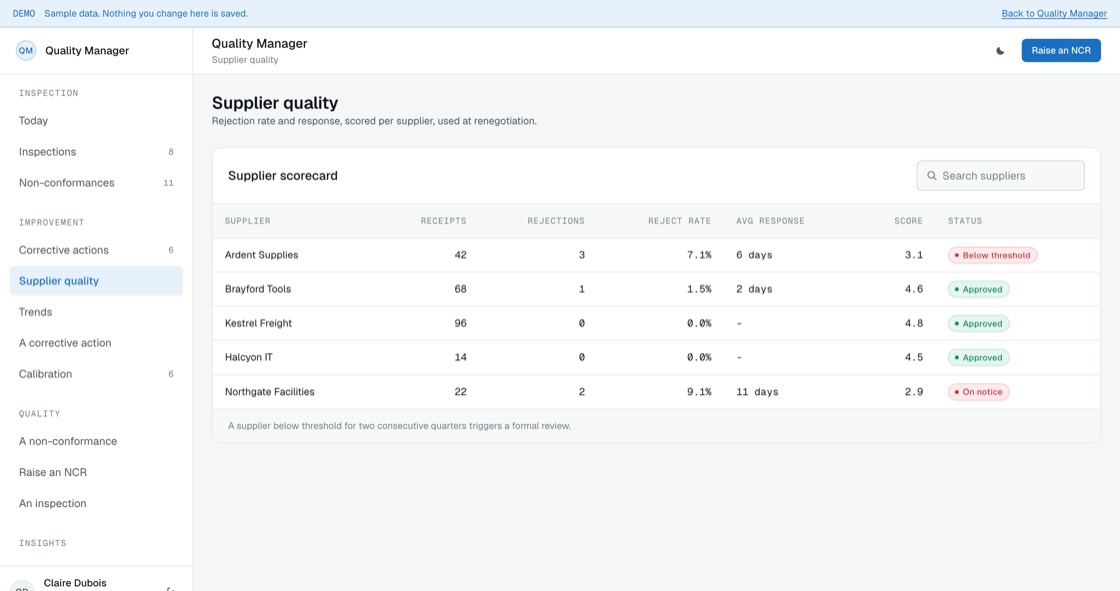The image size is (1120, 591).
Task: Click the score 4.8 for Kestrel Freight
Action: click(914, 323)
